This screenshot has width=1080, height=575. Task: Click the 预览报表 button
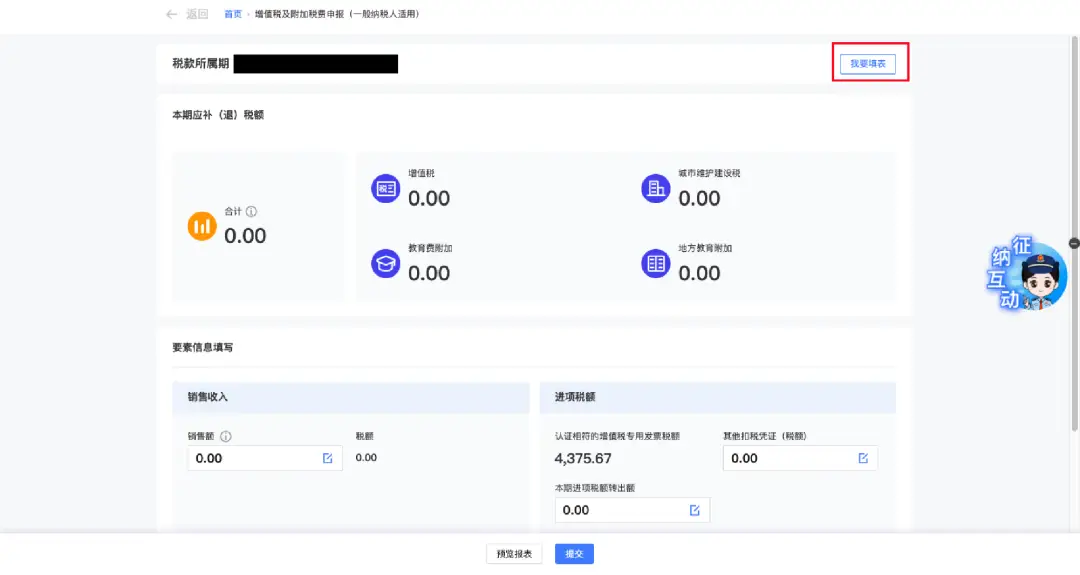click(x=514, y=554)
